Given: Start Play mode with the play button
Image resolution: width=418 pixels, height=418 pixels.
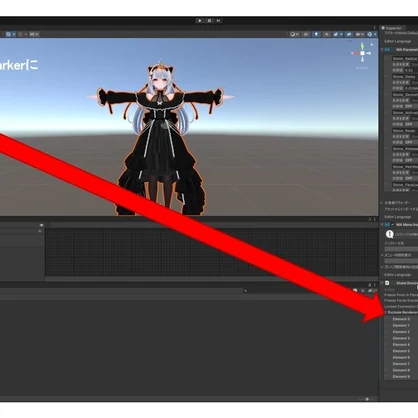Looking at the screenshot, I should point(200,21).
